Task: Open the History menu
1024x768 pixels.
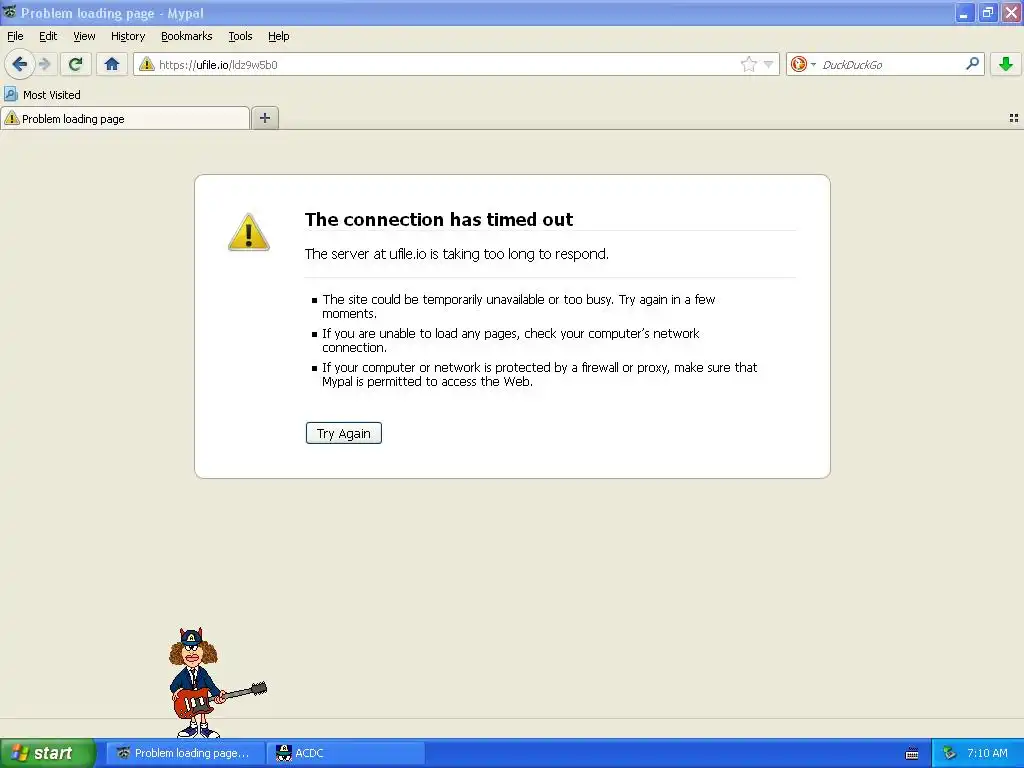Action: click(x=128, y=36)
